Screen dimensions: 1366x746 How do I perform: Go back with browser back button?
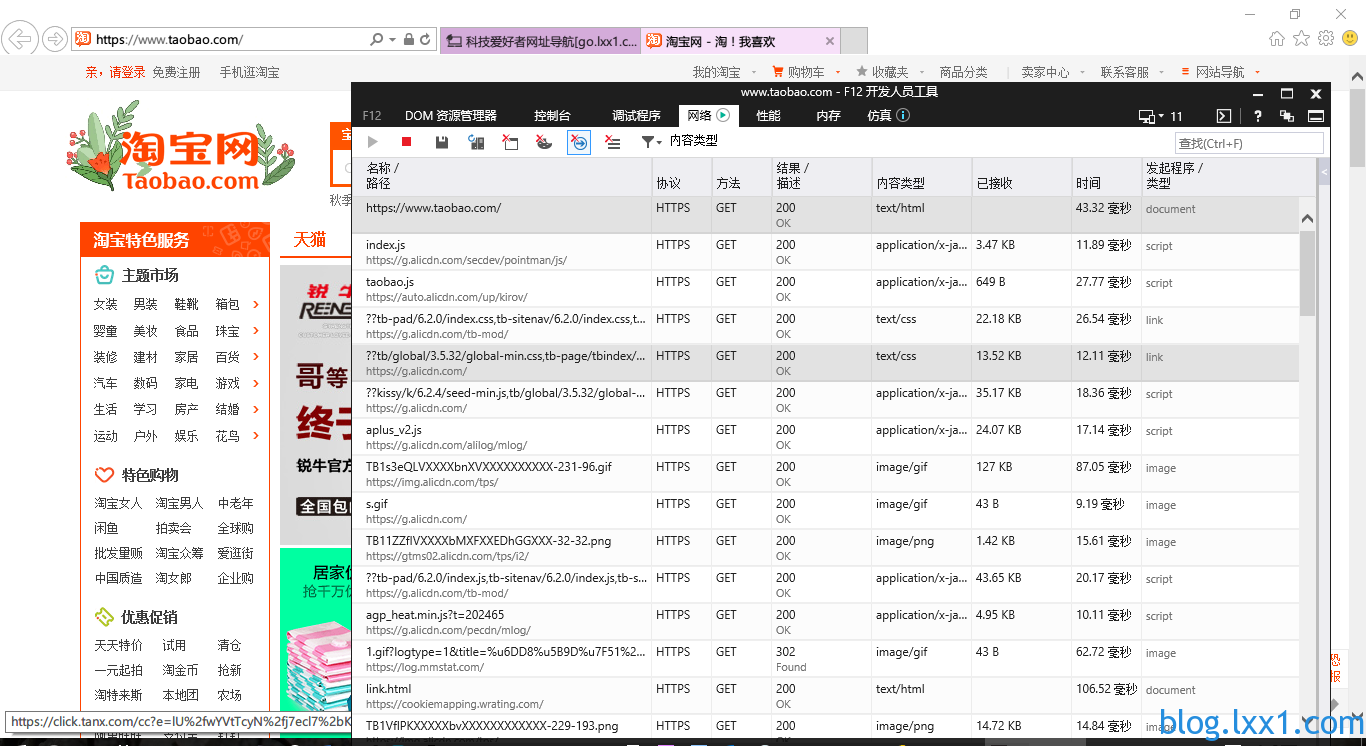coord(21,39)
